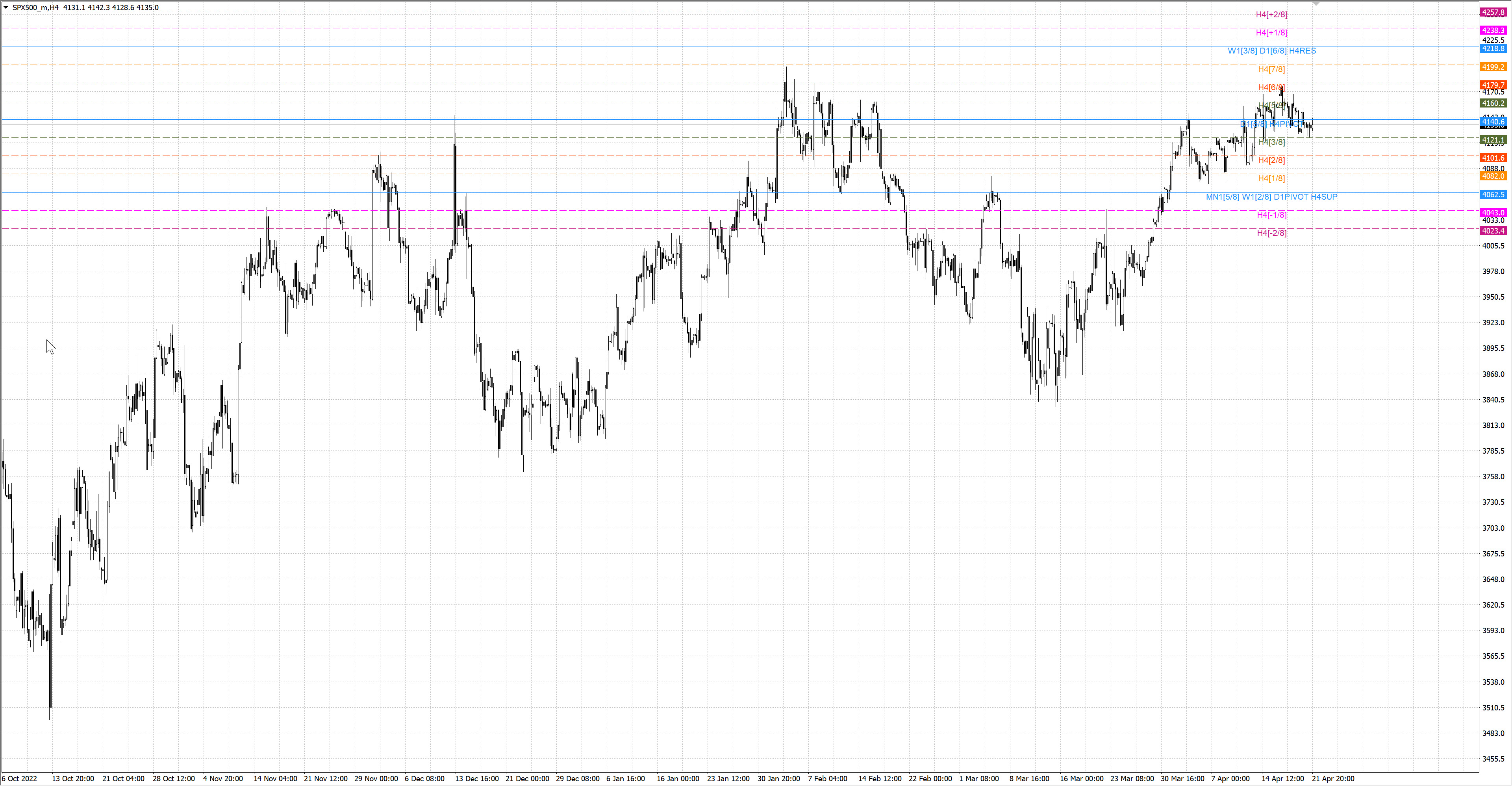Open the chart menu triangle beside SPX500_m,H4

[x=6, y=7]
